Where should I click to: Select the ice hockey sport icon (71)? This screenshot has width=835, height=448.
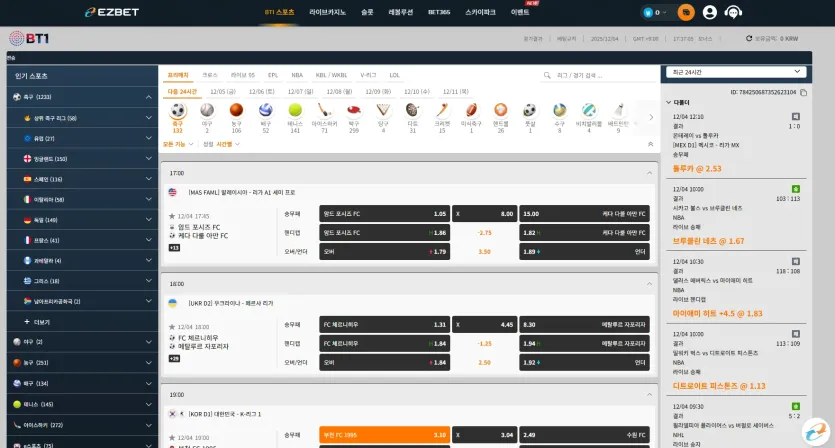[324, 110]
